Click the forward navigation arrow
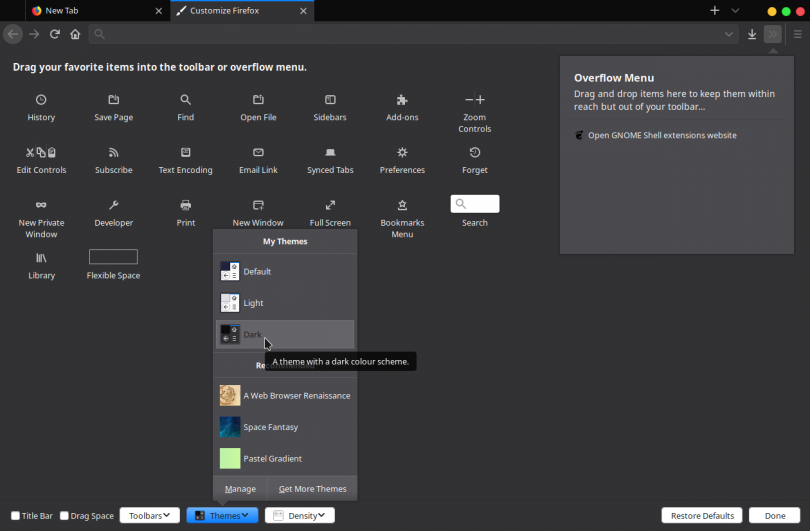 click(34, 34)
